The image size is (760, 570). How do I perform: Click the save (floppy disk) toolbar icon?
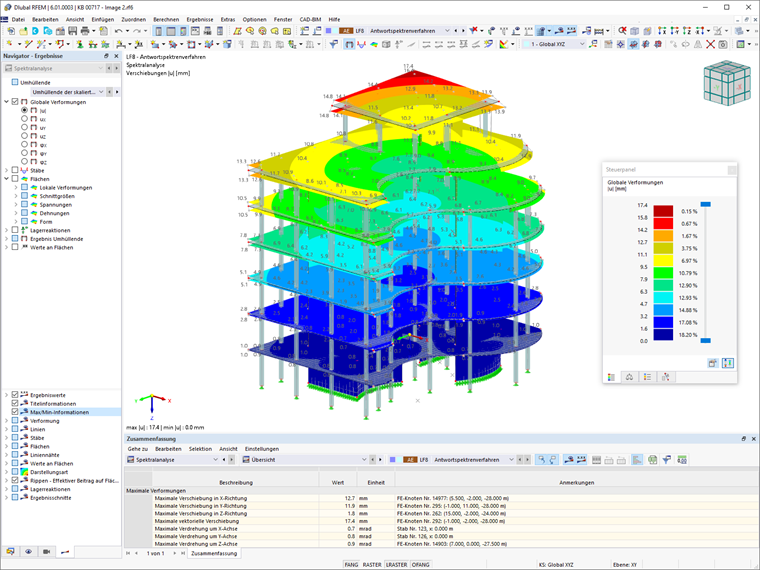(72, 31)
